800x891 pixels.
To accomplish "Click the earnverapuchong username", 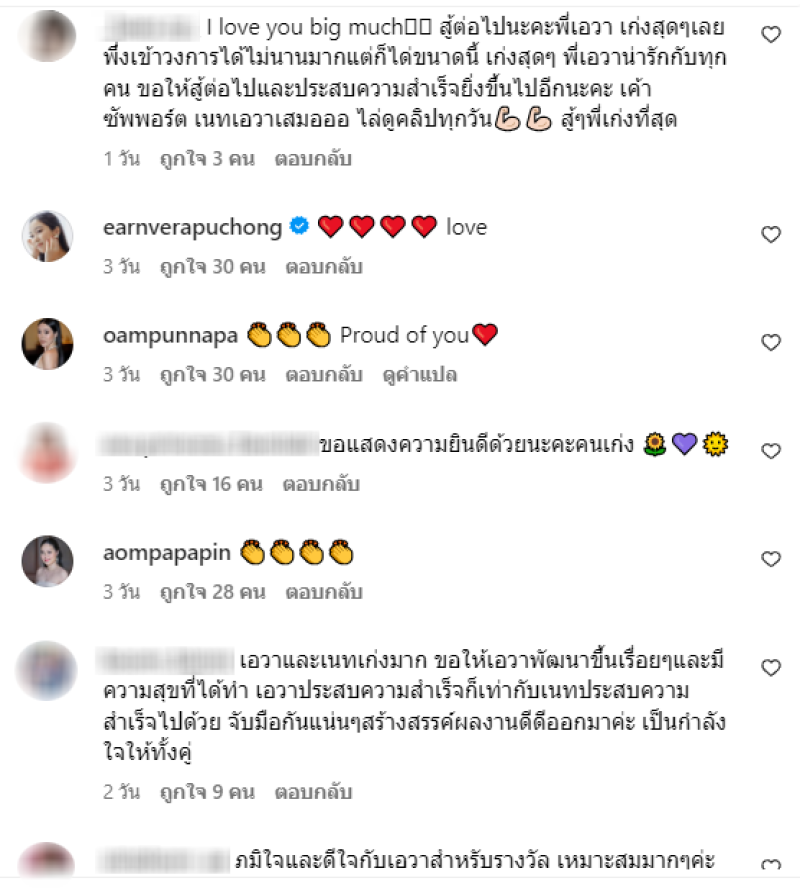I will point(192,227).
